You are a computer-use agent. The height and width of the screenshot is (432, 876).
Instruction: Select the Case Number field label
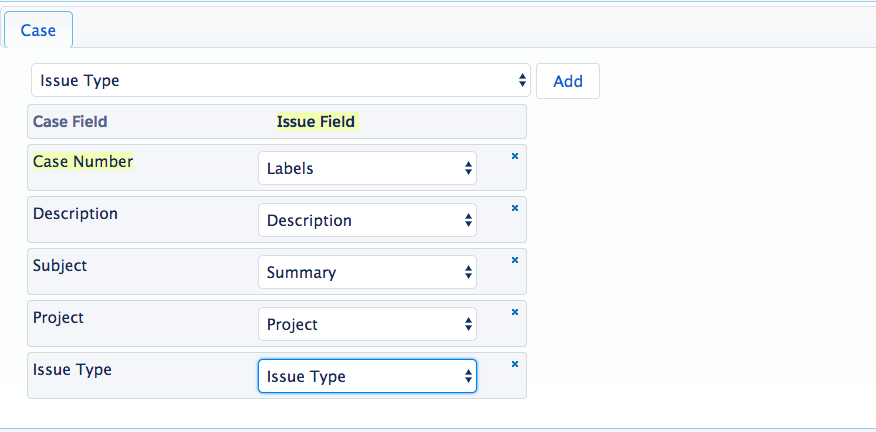(83, 161)
